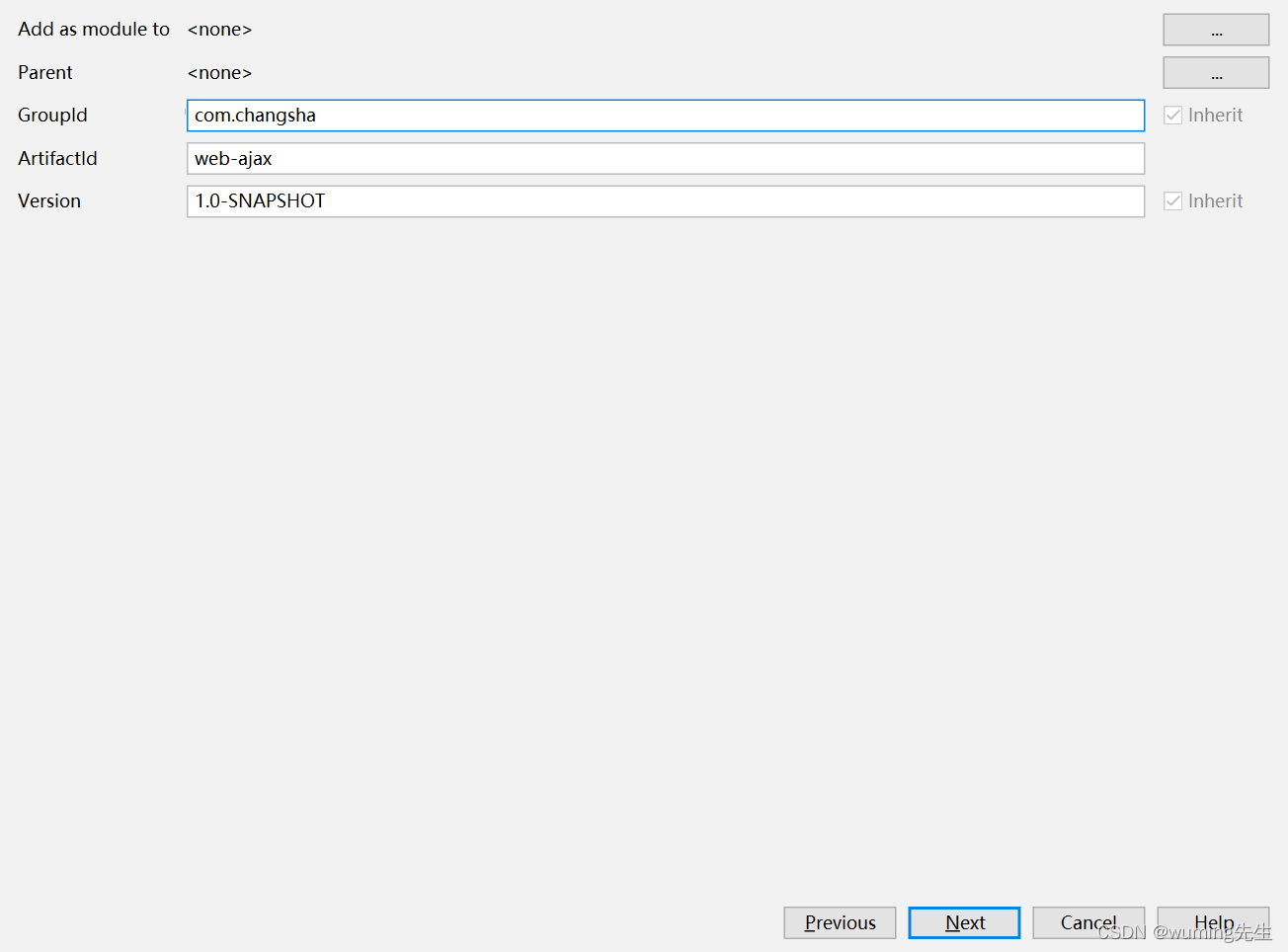
Task: Click the ArtifactId label
Action: pos(57,158)
